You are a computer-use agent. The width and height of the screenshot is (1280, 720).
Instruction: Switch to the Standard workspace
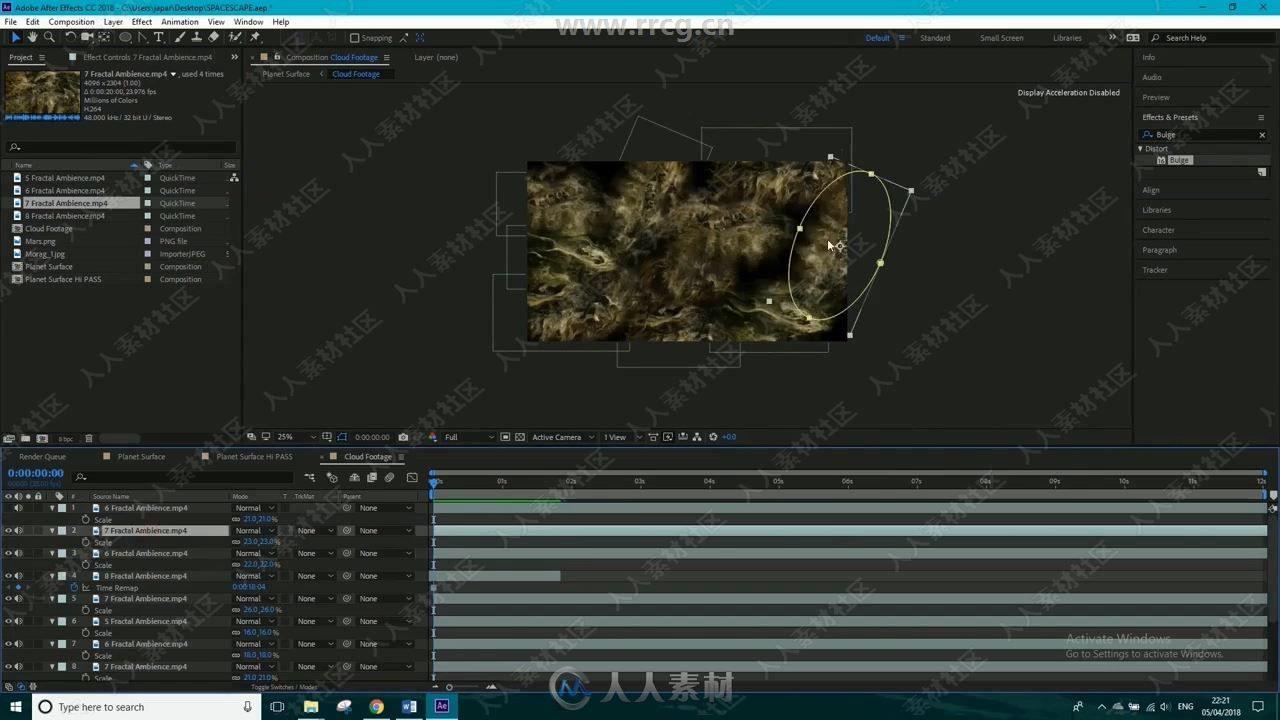(935, 38)
